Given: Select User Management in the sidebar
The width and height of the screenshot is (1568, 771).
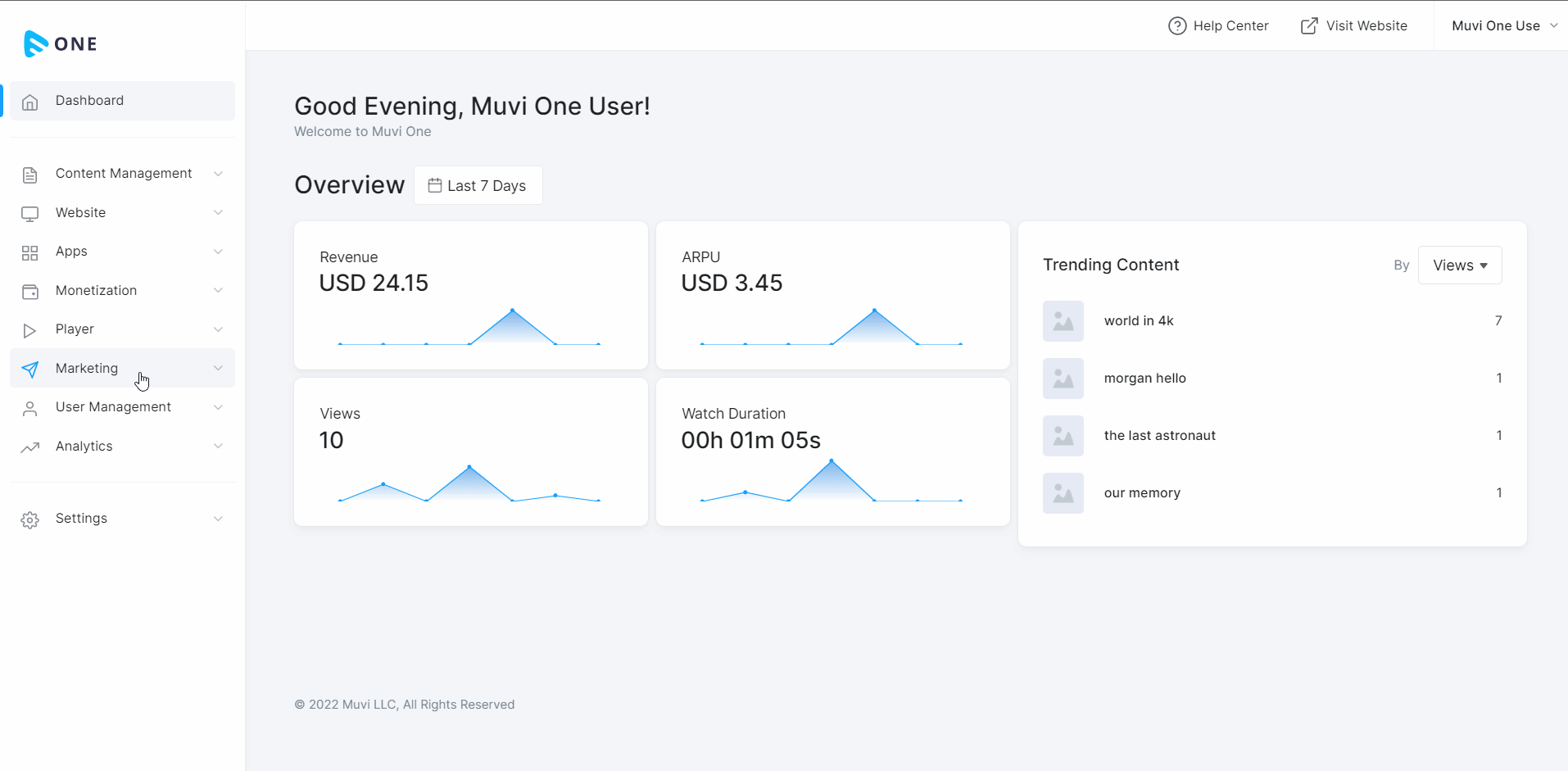Looking at the screenshot, I should (x=113, y=407).
